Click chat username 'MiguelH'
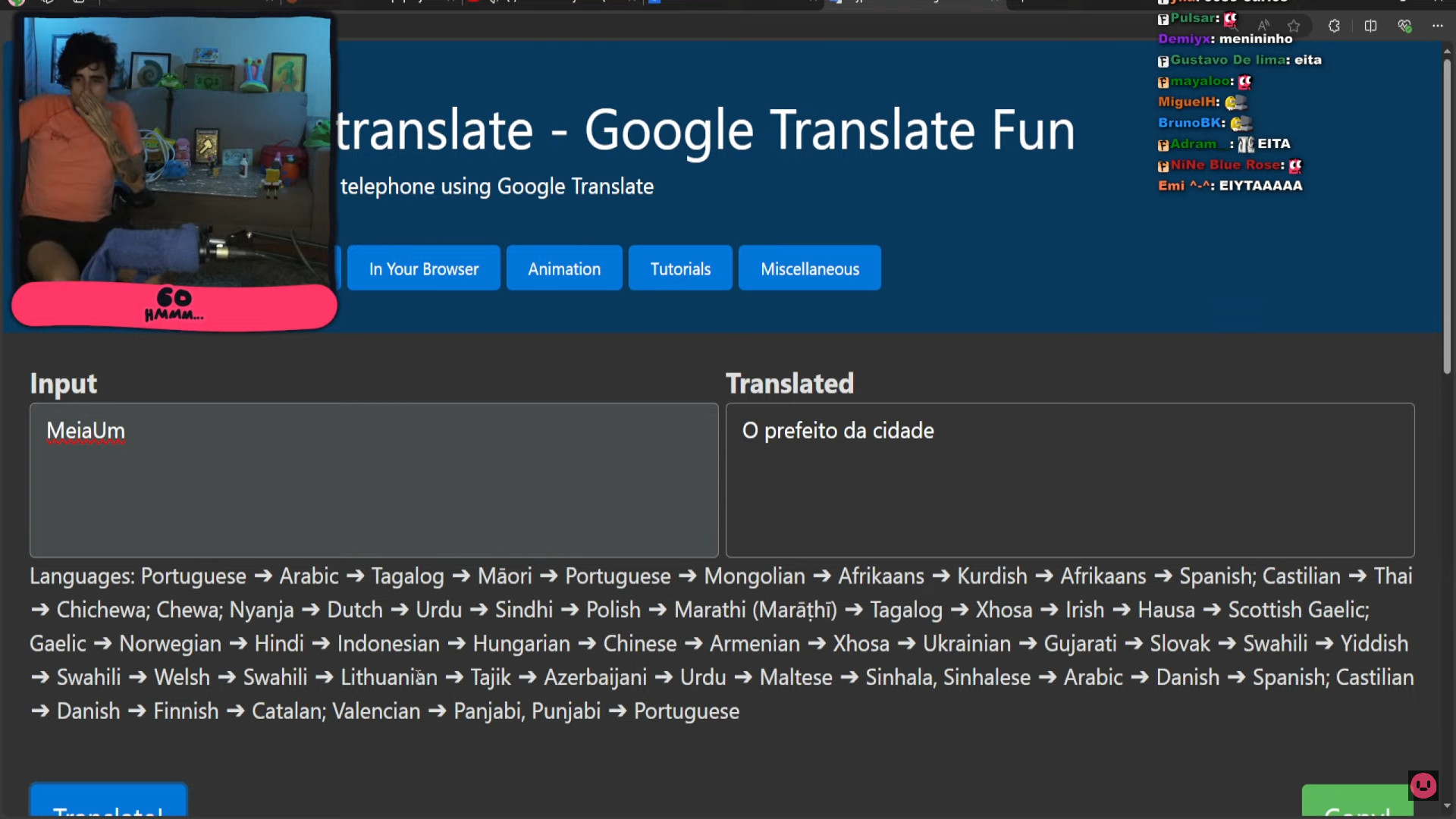The image size is (1456, 819). coord(1188,102)
